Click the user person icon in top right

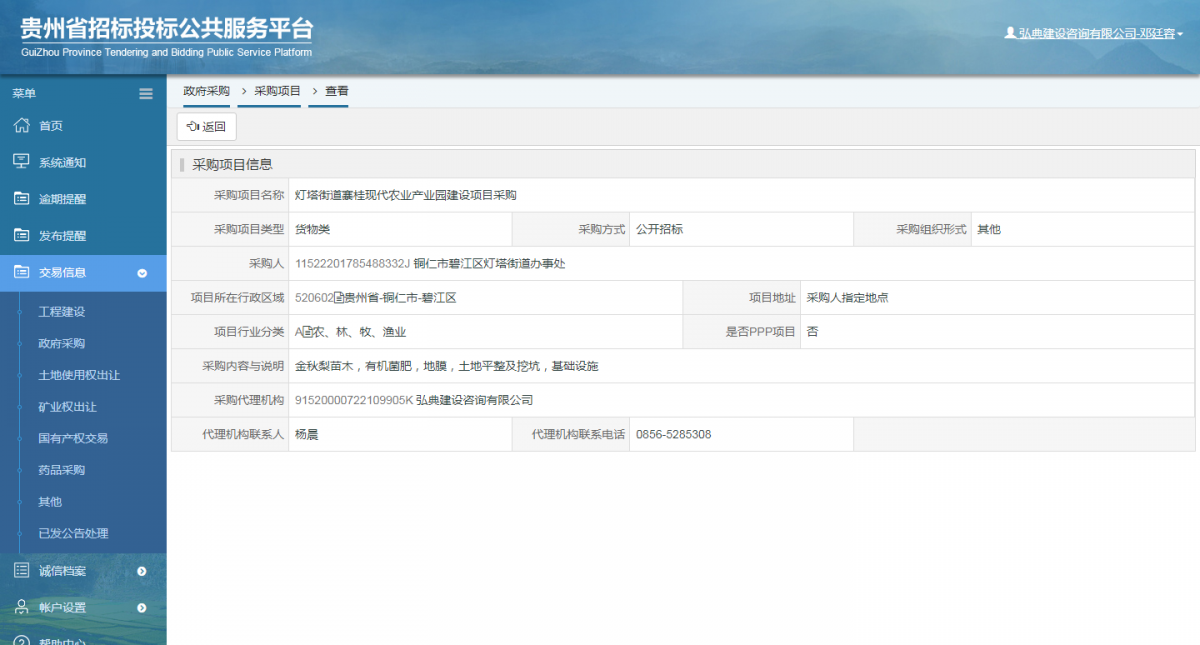coord(1010,32)
